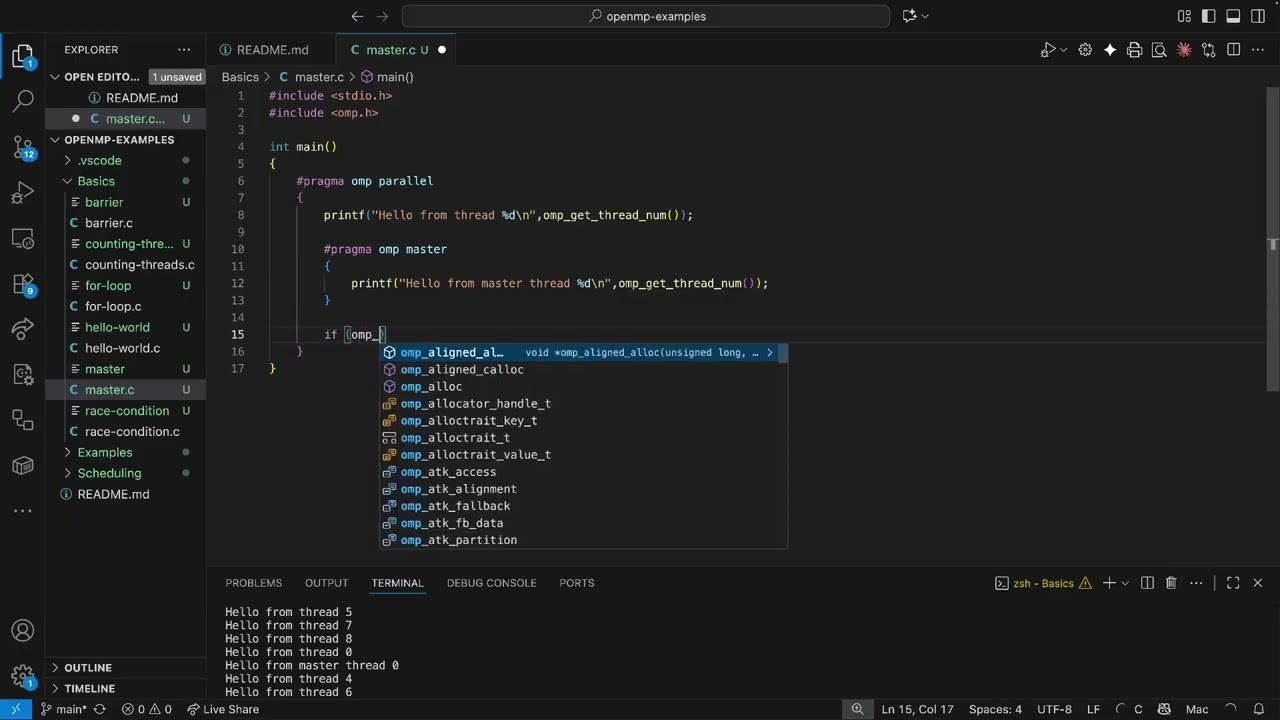Open the Remote Explorer view
The image size is (1280, 720).
22,239
